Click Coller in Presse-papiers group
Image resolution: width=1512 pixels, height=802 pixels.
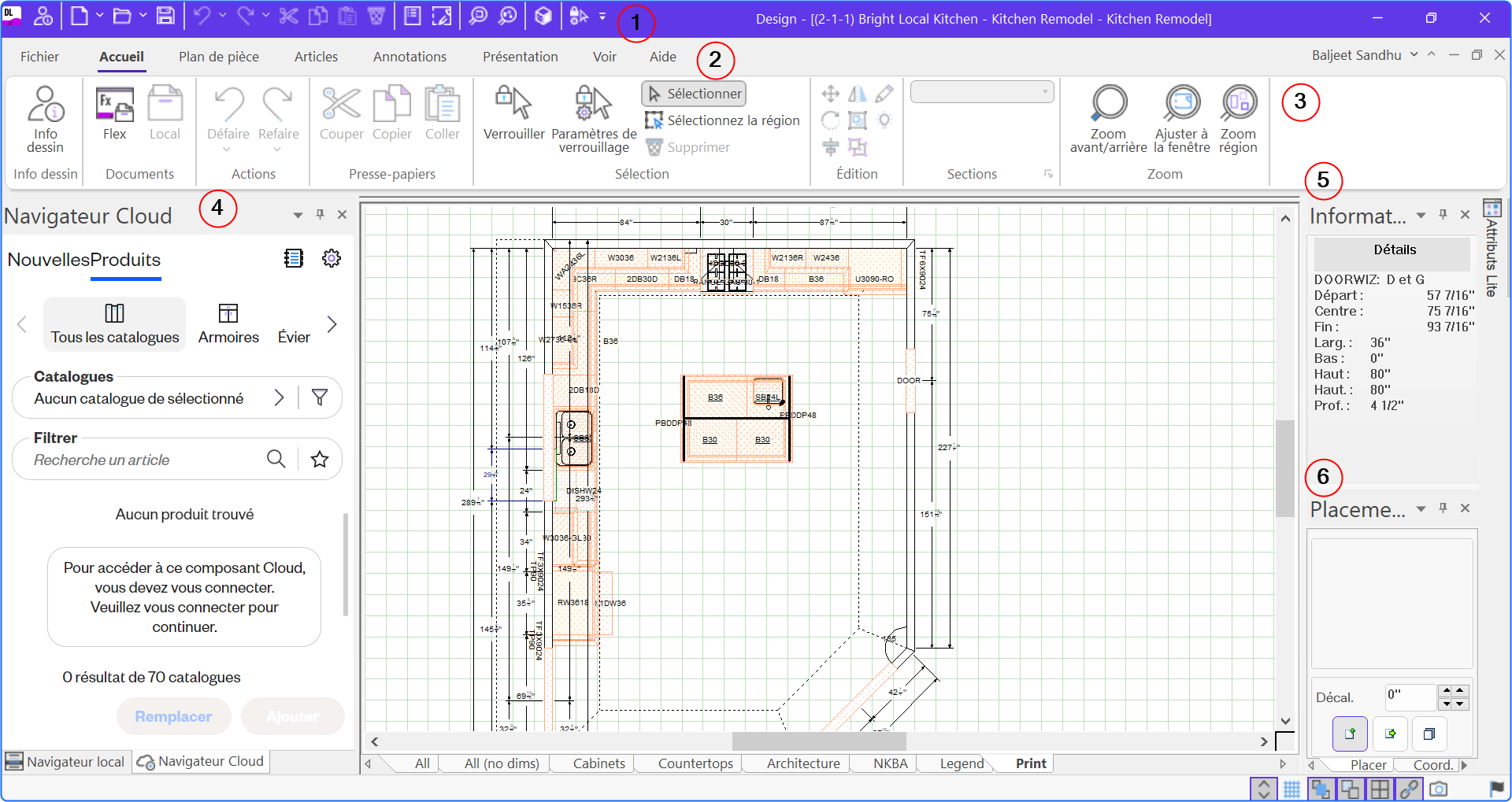point(443,114)
